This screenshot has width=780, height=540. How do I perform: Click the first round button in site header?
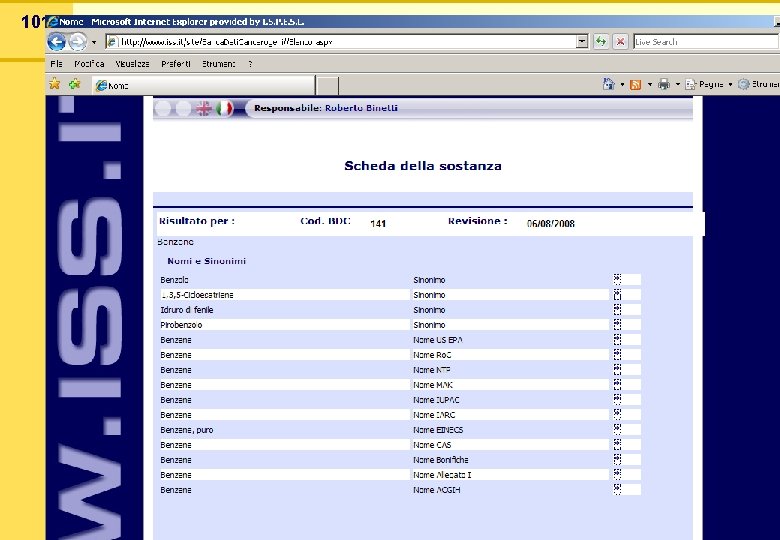pyautogui.click(x=163, y=108)
